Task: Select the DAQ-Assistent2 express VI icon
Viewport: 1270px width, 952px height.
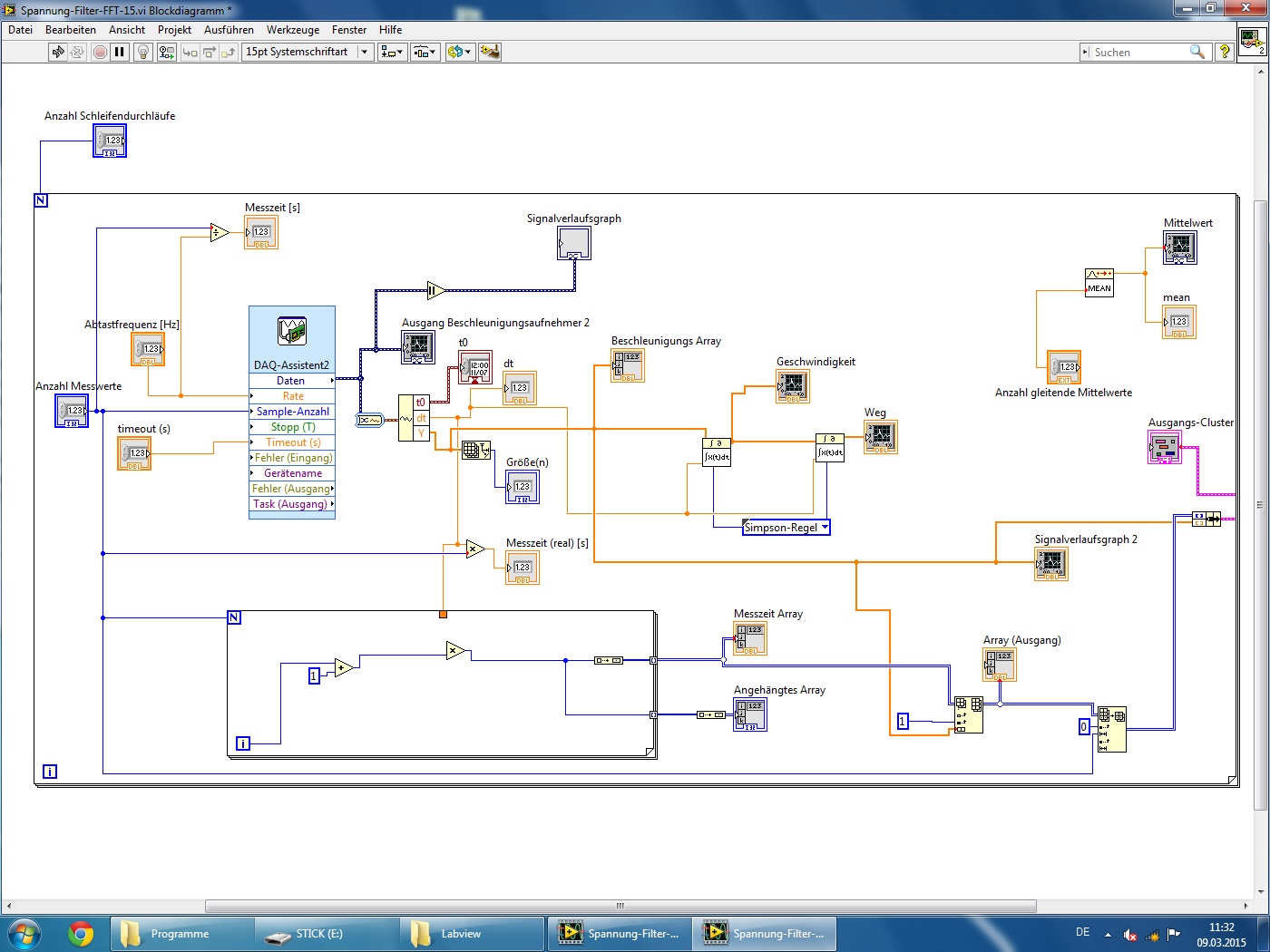Action: point(292,331)
